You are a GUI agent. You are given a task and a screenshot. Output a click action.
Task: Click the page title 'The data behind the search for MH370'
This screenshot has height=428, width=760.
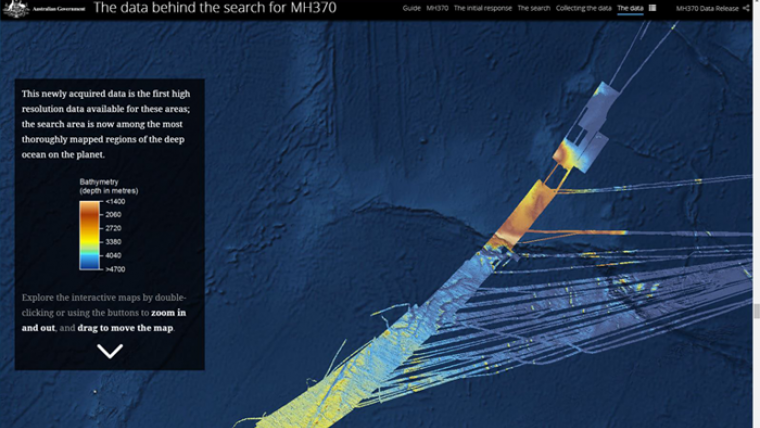(215, 8)
